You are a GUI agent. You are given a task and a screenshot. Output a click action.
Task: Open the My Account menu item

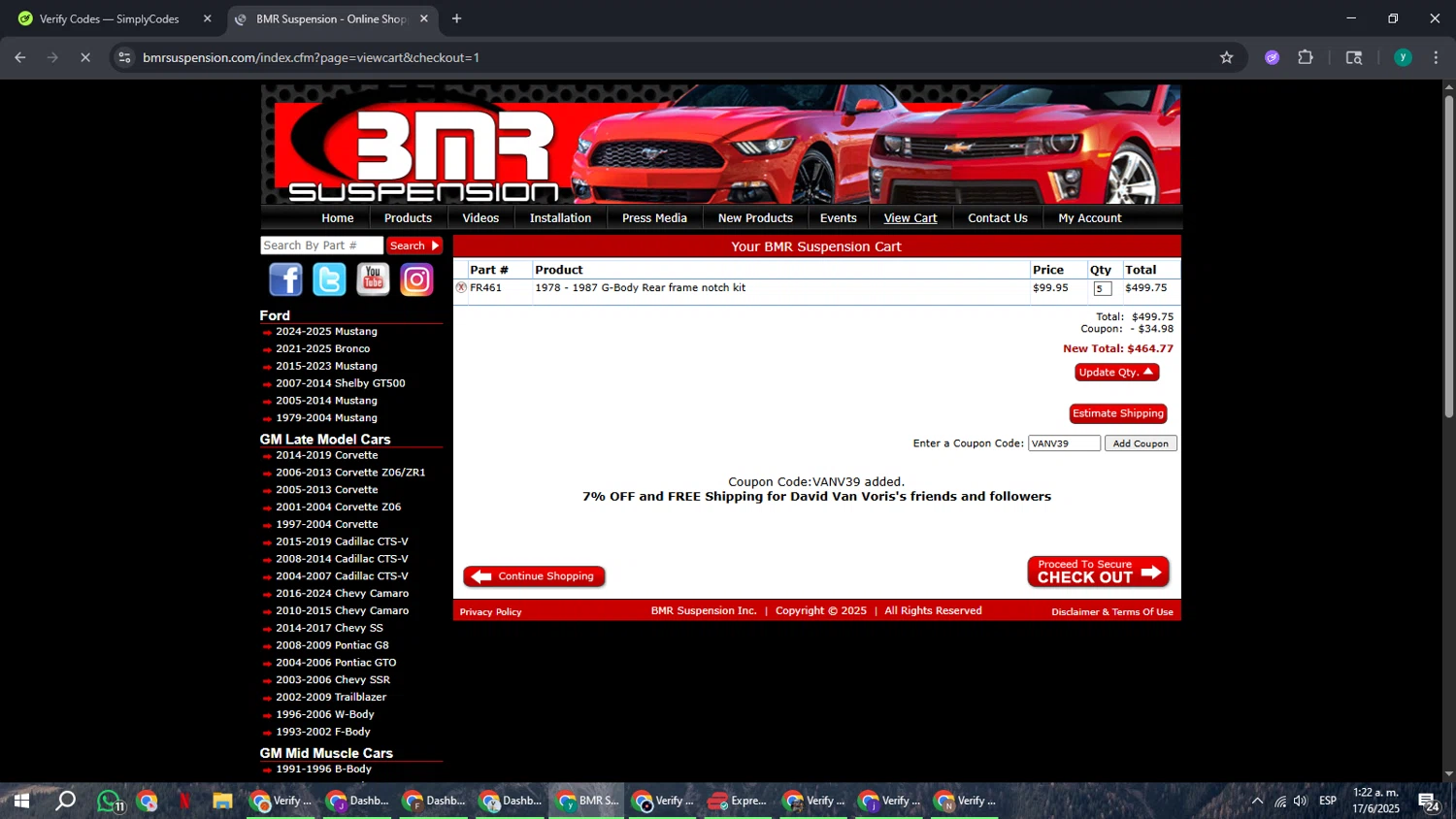pos(1090,218)
